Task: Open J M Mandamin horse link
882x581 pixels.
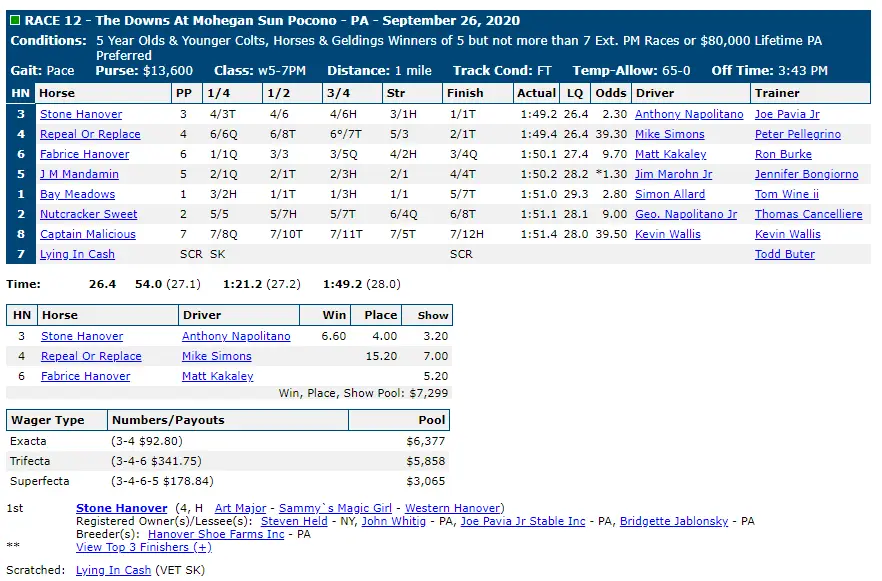Action: pyautogui.click(x=79, y=174)
